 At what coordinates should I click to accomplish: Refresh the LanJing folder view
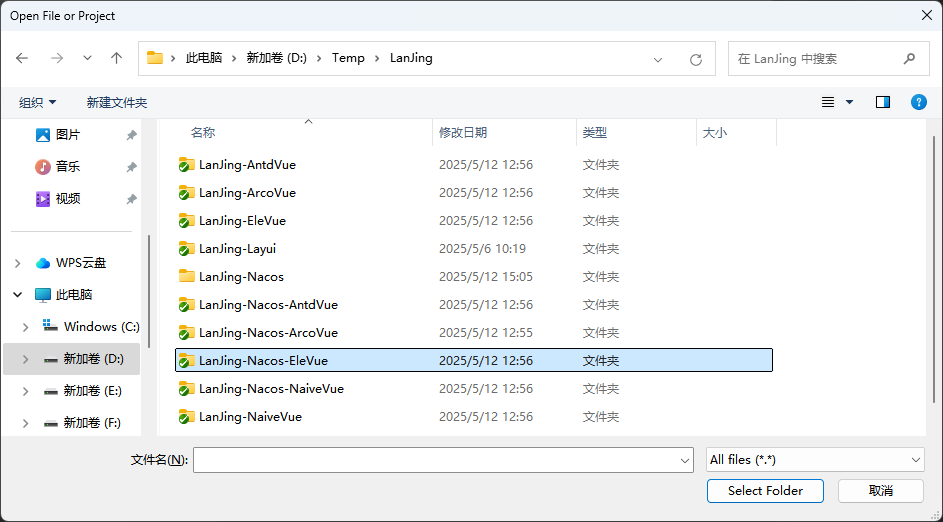pyautogui.click(x=696, y=59)
